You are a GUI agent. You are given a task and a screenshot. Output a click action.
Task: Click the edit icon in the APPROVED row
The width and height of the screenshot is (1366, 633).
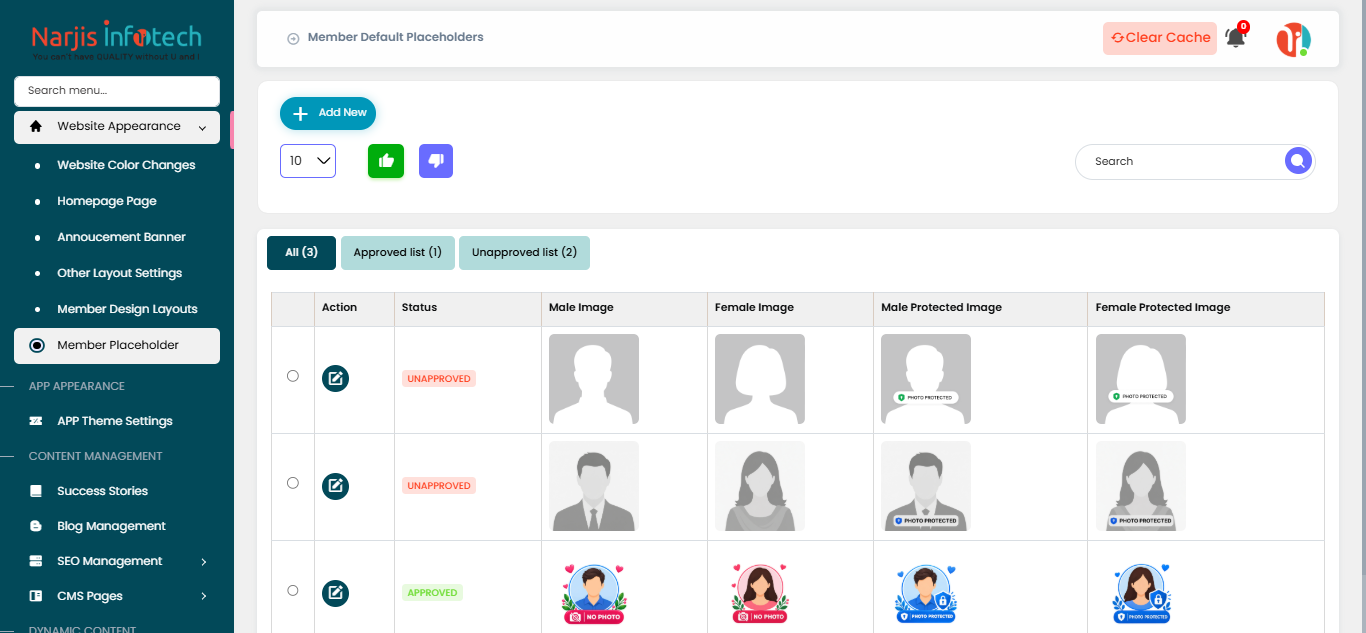point(335,593)
